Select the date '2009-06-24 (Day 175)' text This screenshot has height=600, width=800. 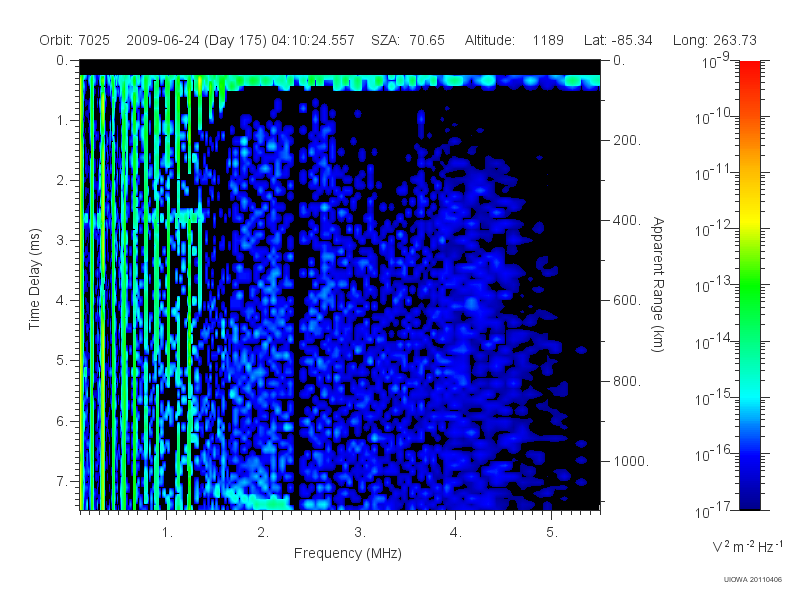[196, 40]
